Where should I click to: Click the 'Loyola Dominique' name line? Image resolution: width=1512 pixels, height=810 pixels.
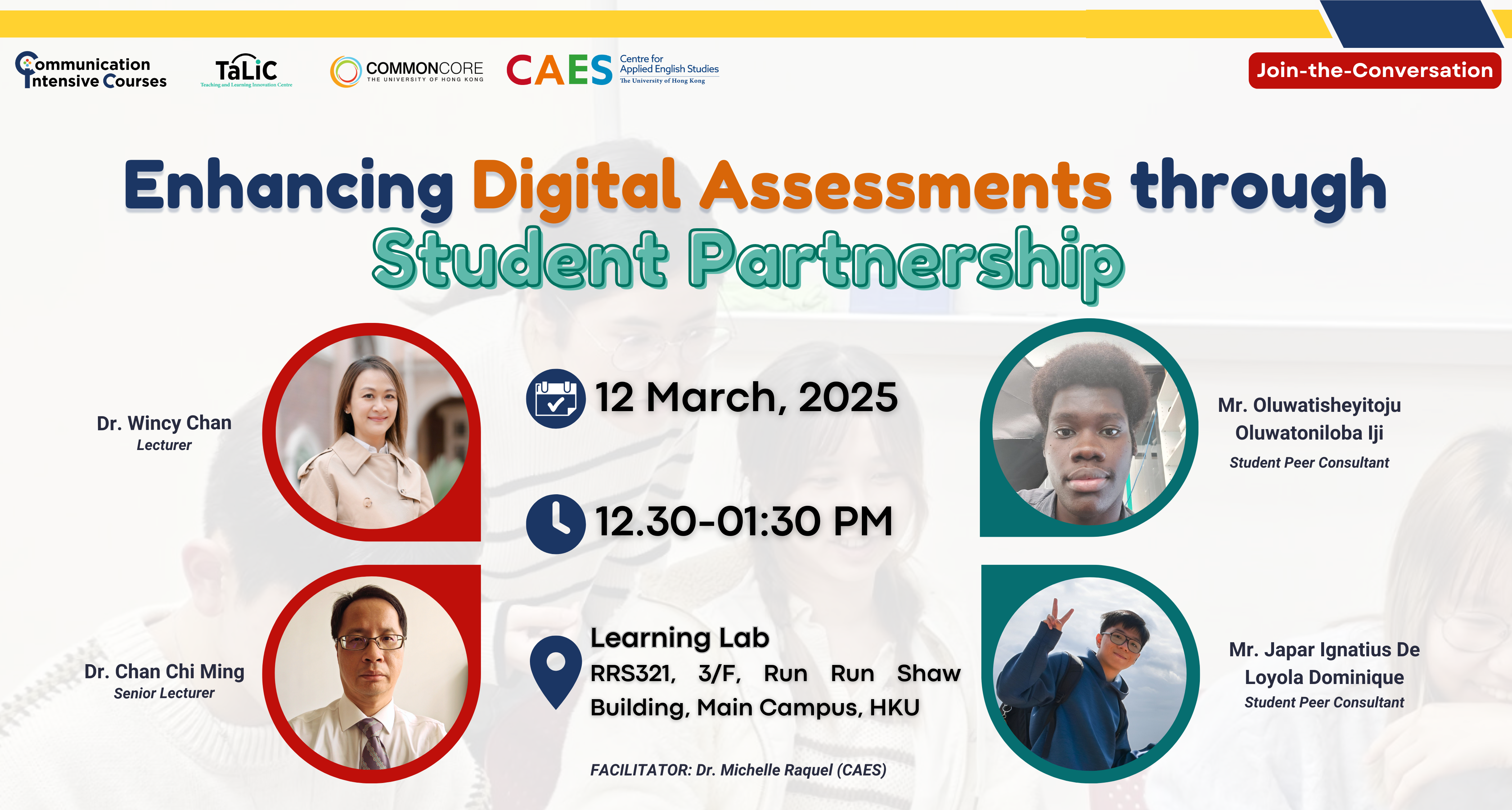point(1325,678)
